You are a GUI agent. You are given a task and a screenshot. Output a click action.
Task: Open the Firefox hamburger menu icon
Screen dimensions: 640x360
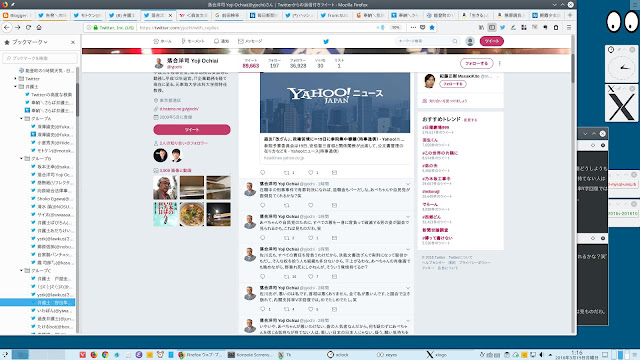(x=569, y=27)
